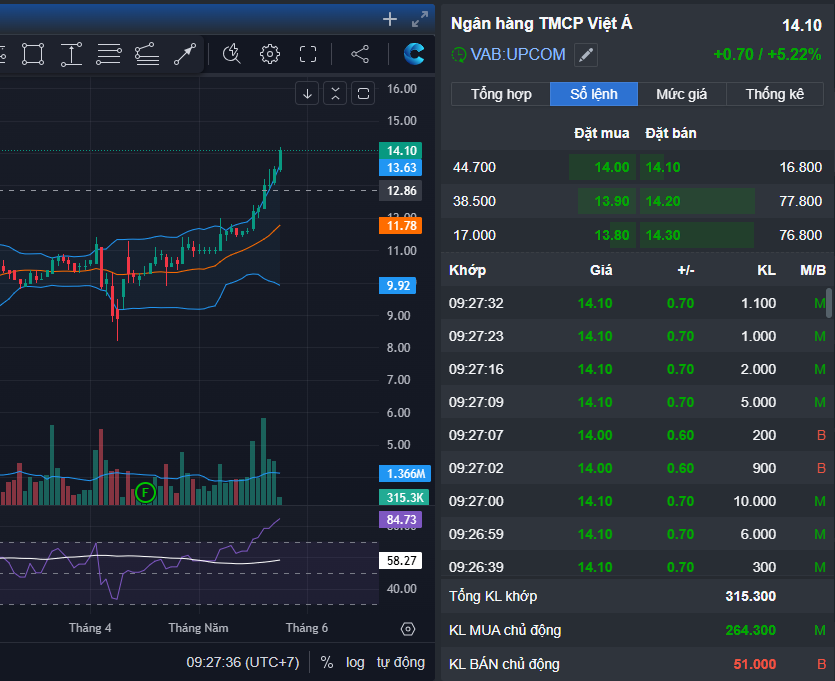This screenshot has height=681, width=835.
Task: Click the blue C logo icon
Action: click(414, 54)
